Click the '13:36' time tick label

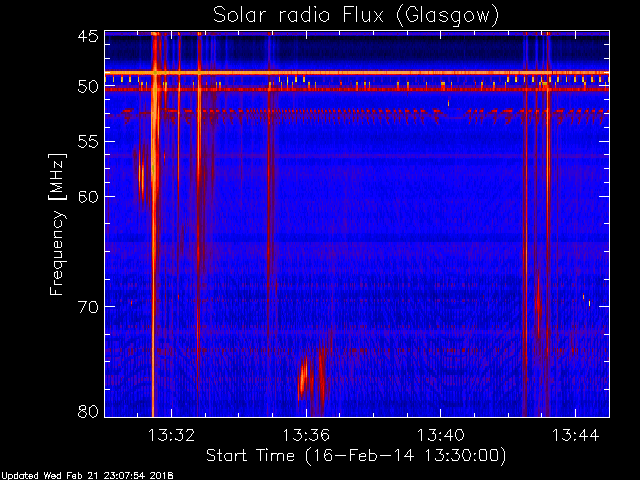pos(306,435)
